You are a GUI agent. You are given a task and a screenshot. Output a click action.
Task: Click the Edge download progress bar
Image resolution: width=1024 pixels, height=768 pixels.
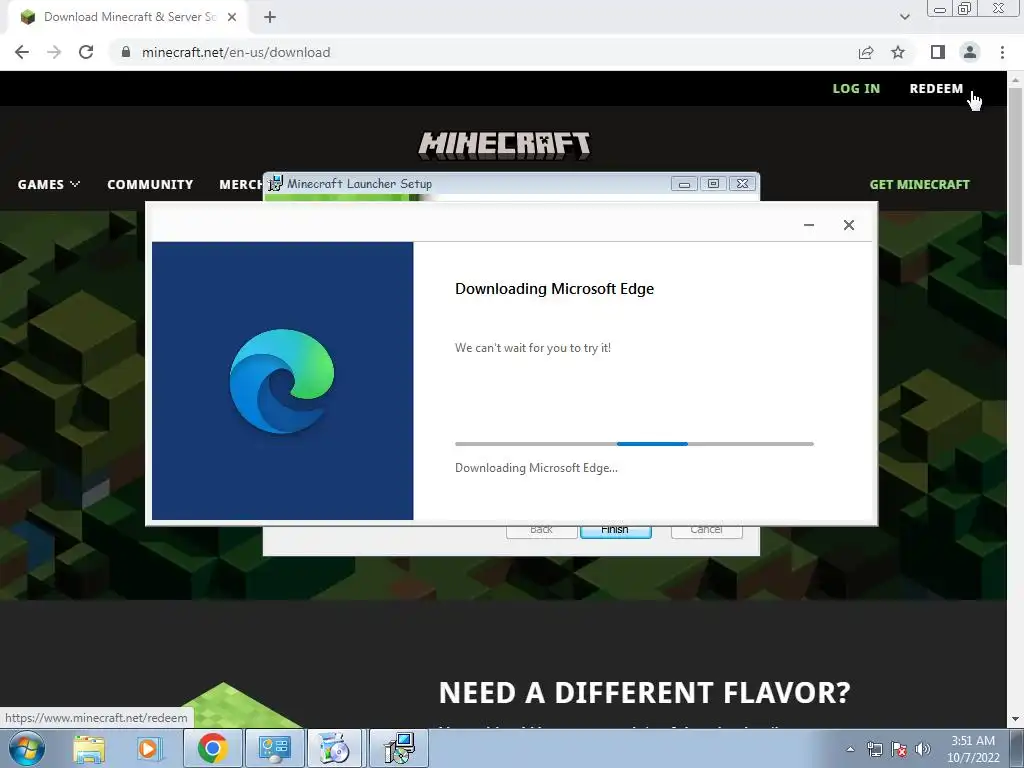click(x=634, y=443)
